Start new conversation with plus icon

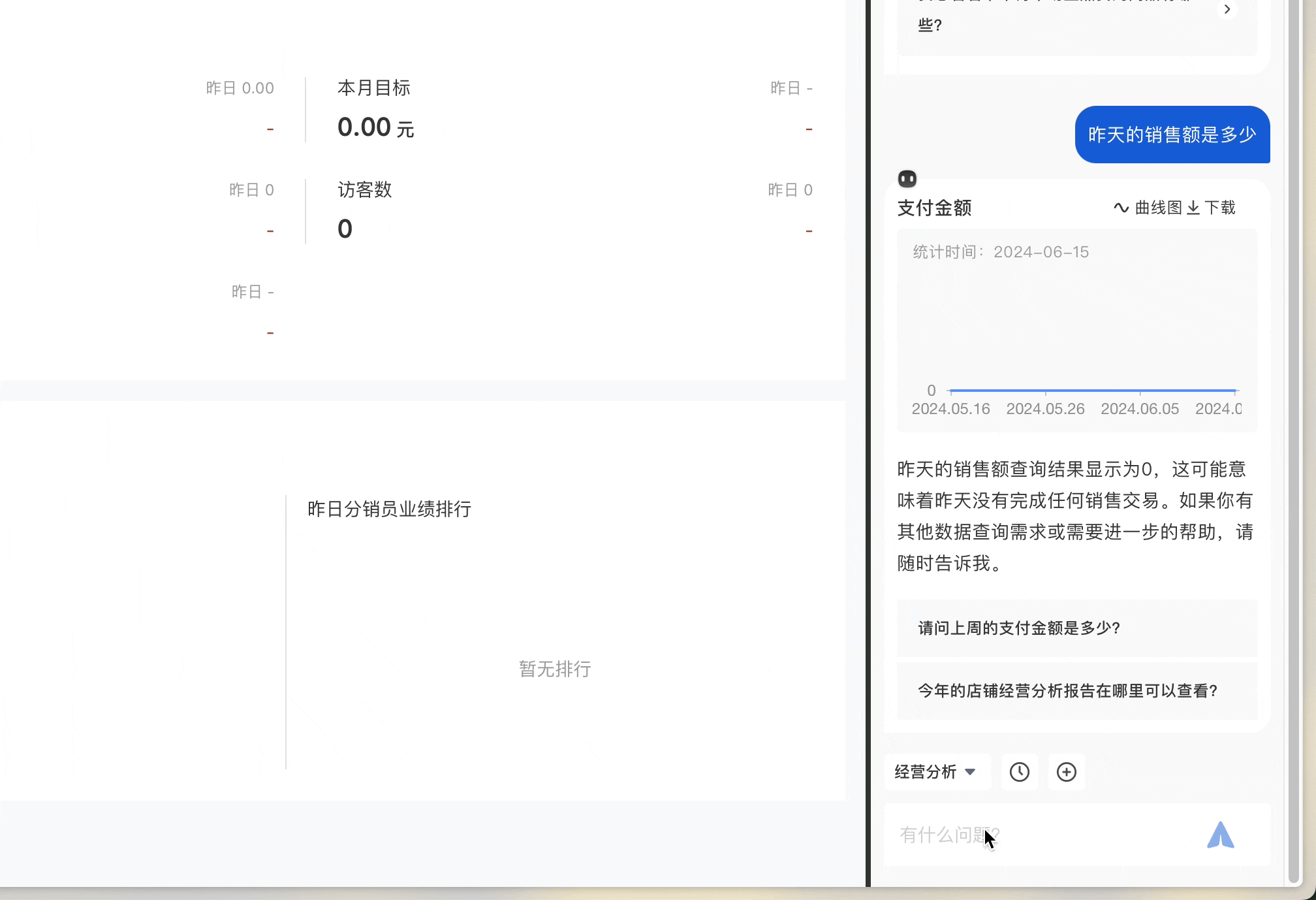click(x=1066, y=772)
